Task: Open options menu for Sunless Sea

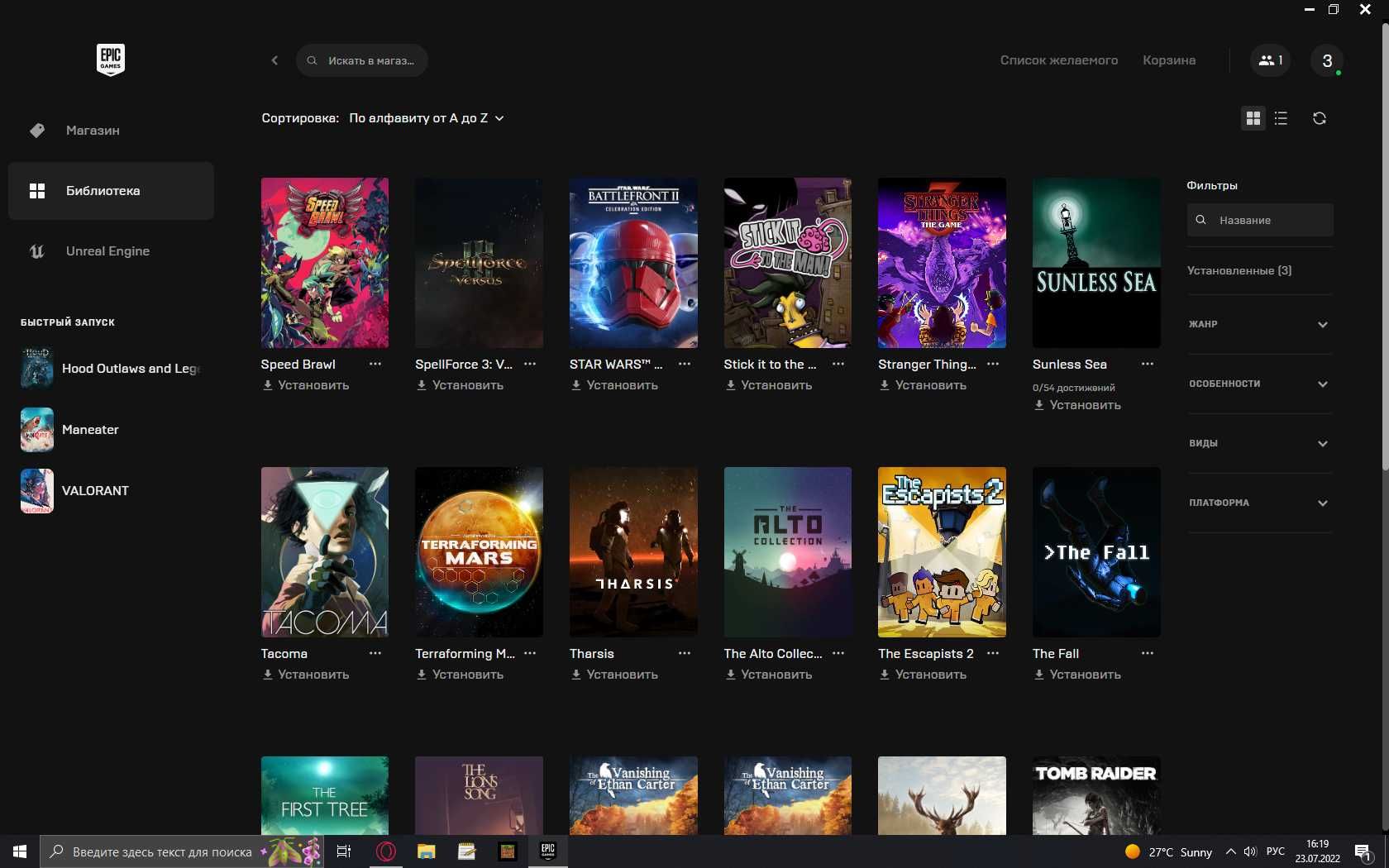Action: point(1148,364)
